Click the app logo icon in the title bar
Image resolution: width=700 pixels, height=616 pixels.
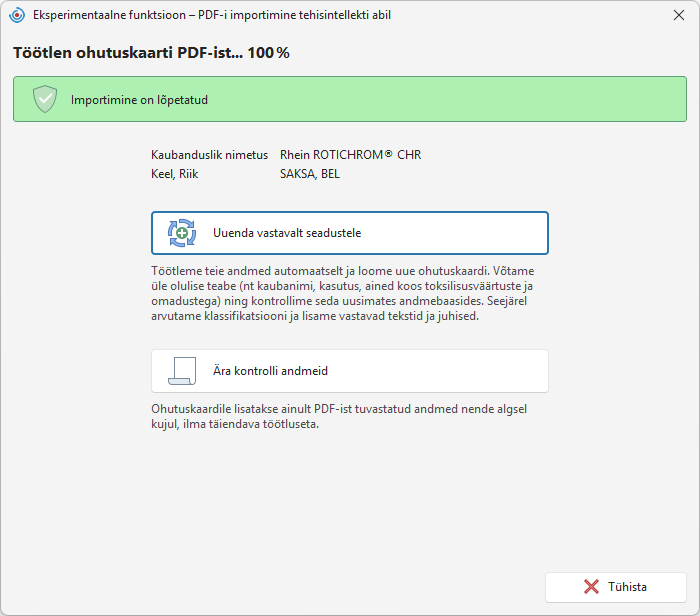point(17,15)
